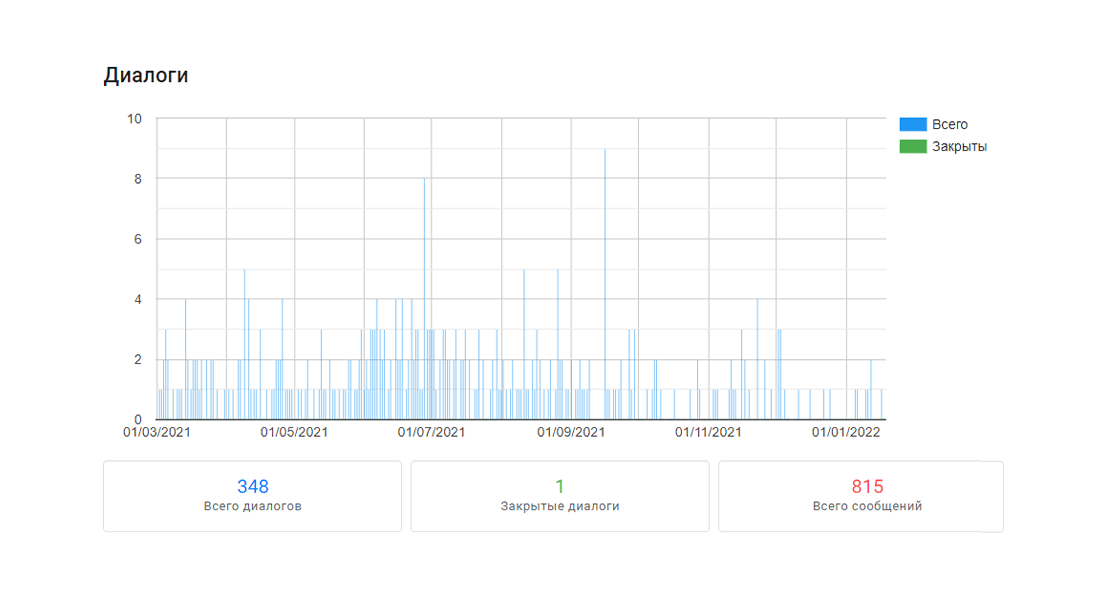Click the y-axis value 6

(x=138, y=239)
